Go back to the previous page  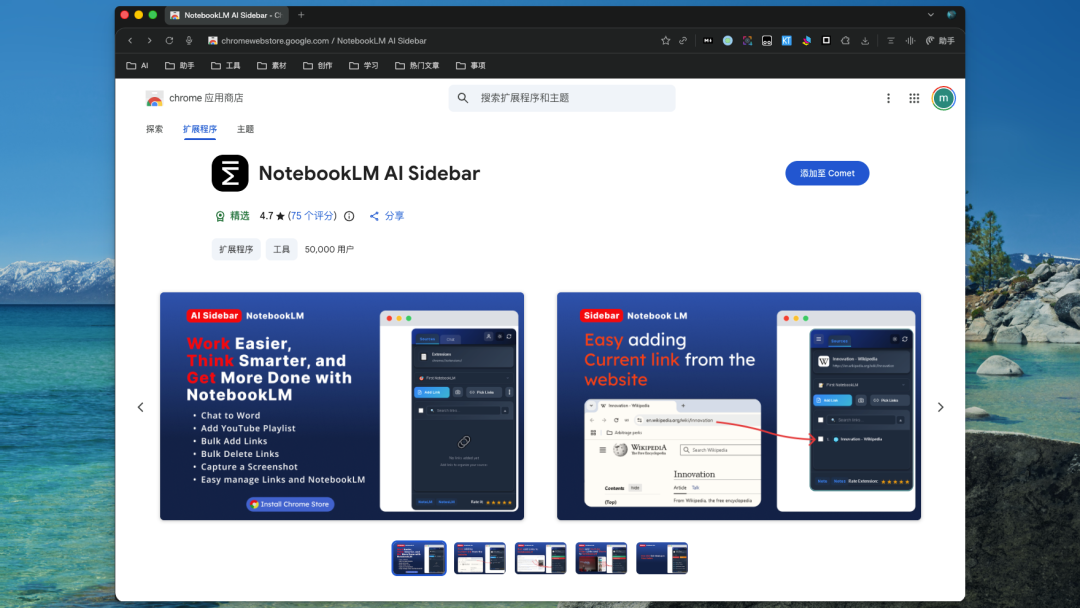coord(130,41)
